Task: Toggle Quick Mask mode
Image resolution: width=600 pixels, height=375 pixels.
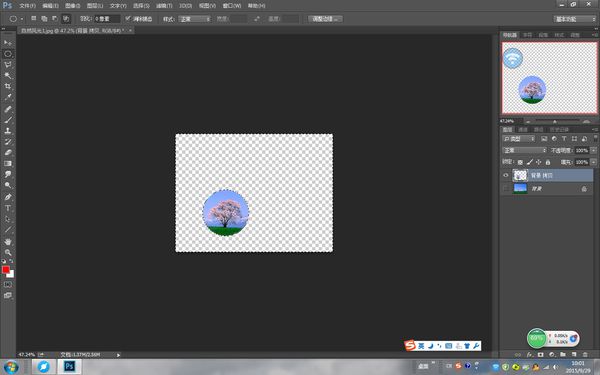Action: coord(8,284)
